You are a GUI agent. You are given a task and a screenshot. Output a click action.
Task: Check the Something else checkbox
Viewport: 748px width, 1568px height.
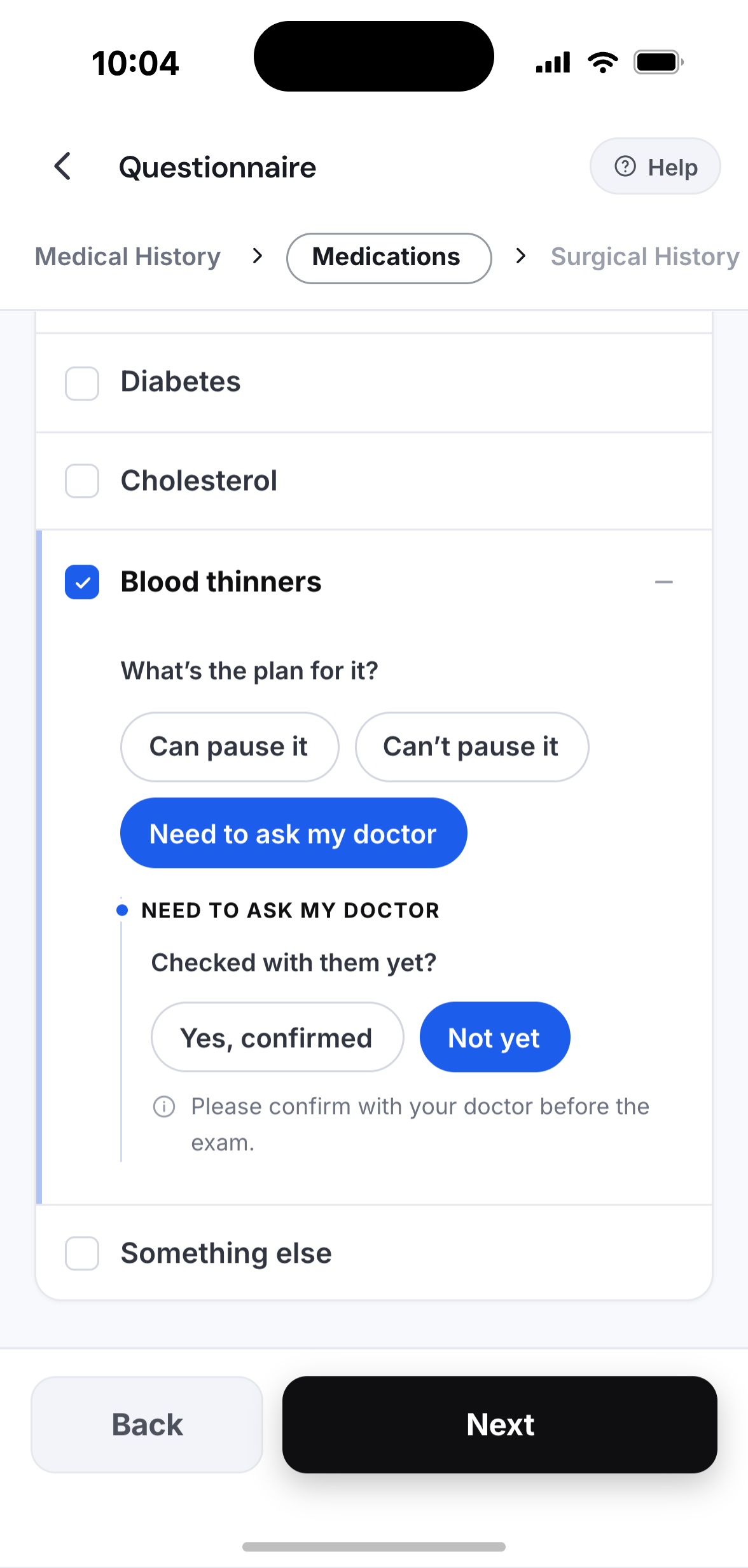tap(82, 1253)
